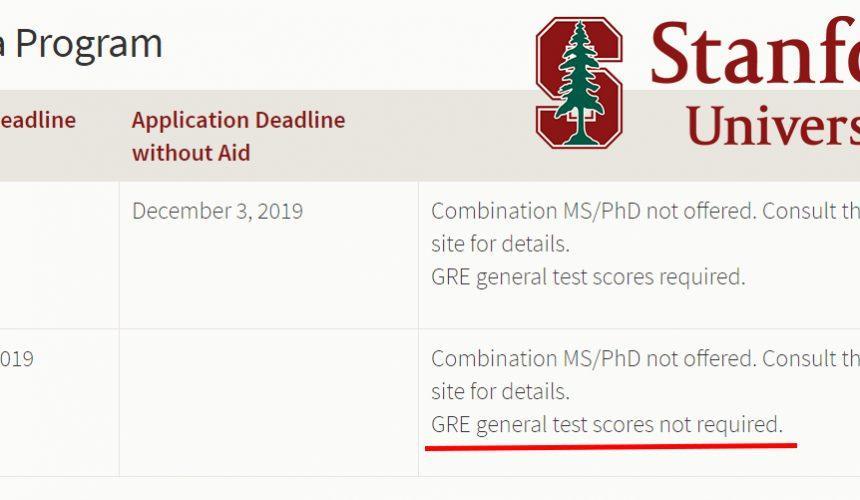The image size is (860, 500).
Task: Click the Application Deadline without Aid header
Action: coord(238,136)
